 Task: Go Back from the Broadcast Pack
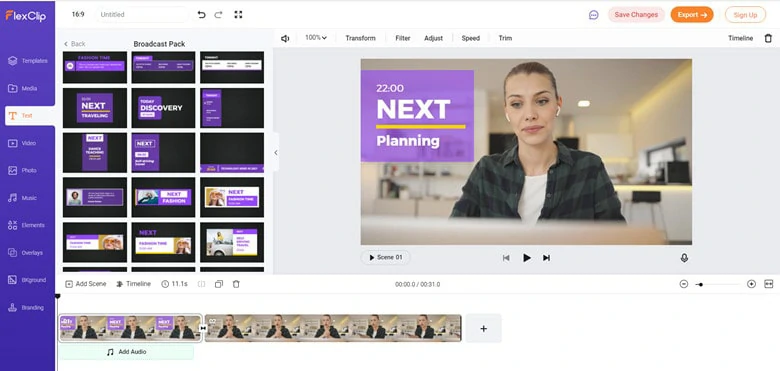tap(75, 44)
